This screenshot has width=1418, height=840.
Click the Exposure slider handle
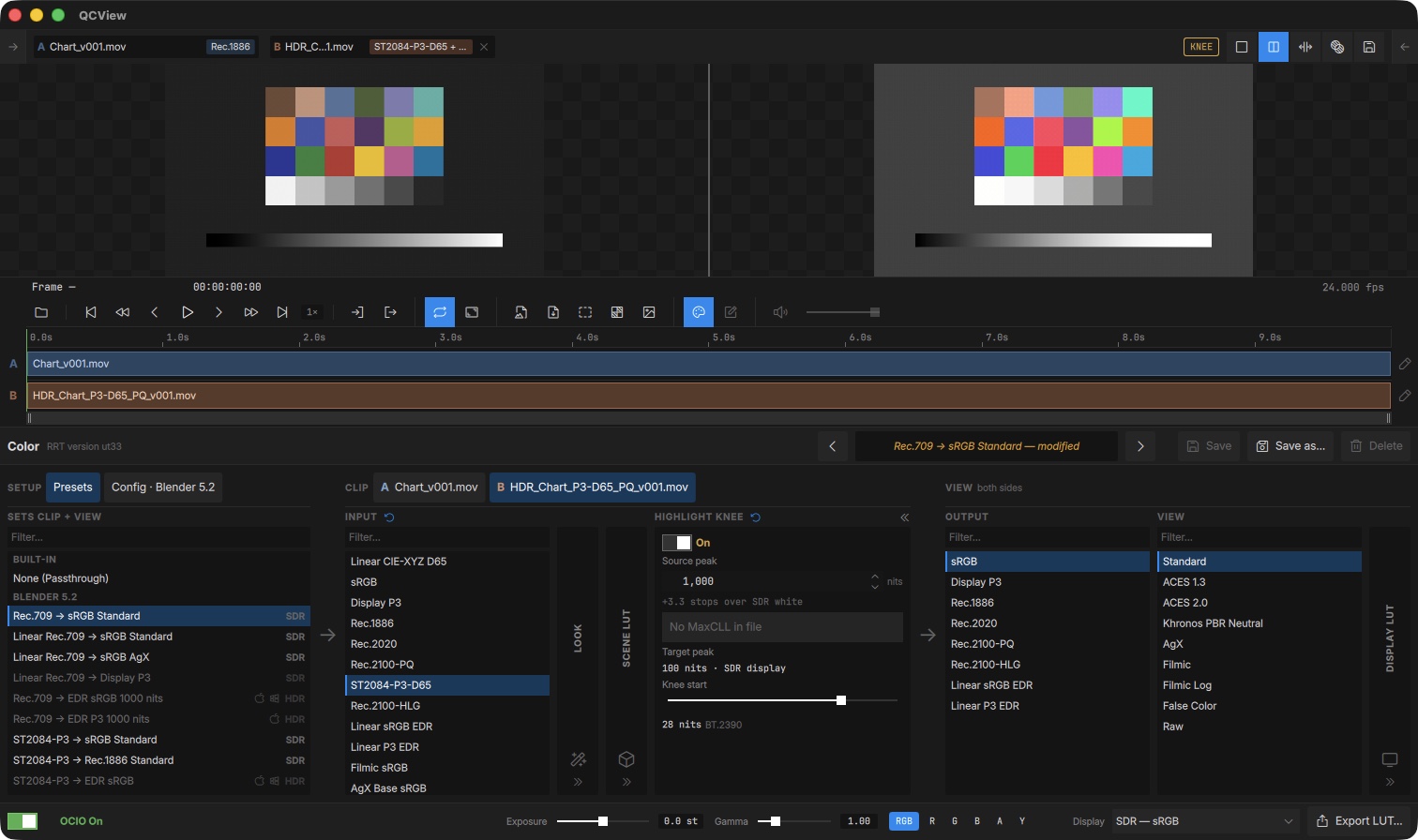point(603,821)
